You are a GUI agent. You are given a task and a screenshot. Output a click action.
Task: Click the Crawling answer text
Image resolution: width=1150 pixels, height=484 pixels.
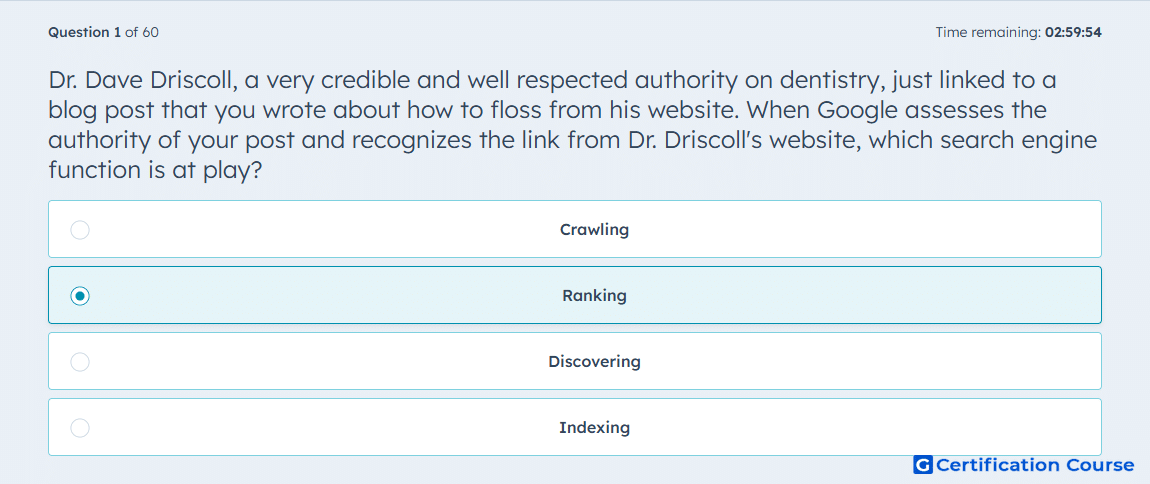click(x=594, y=230)
